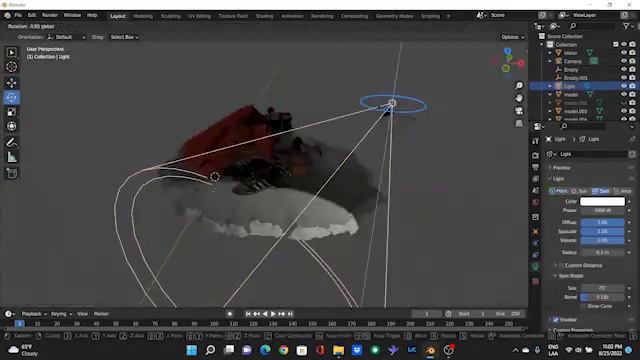Open the View Layer properties tab

coord(536,179)
